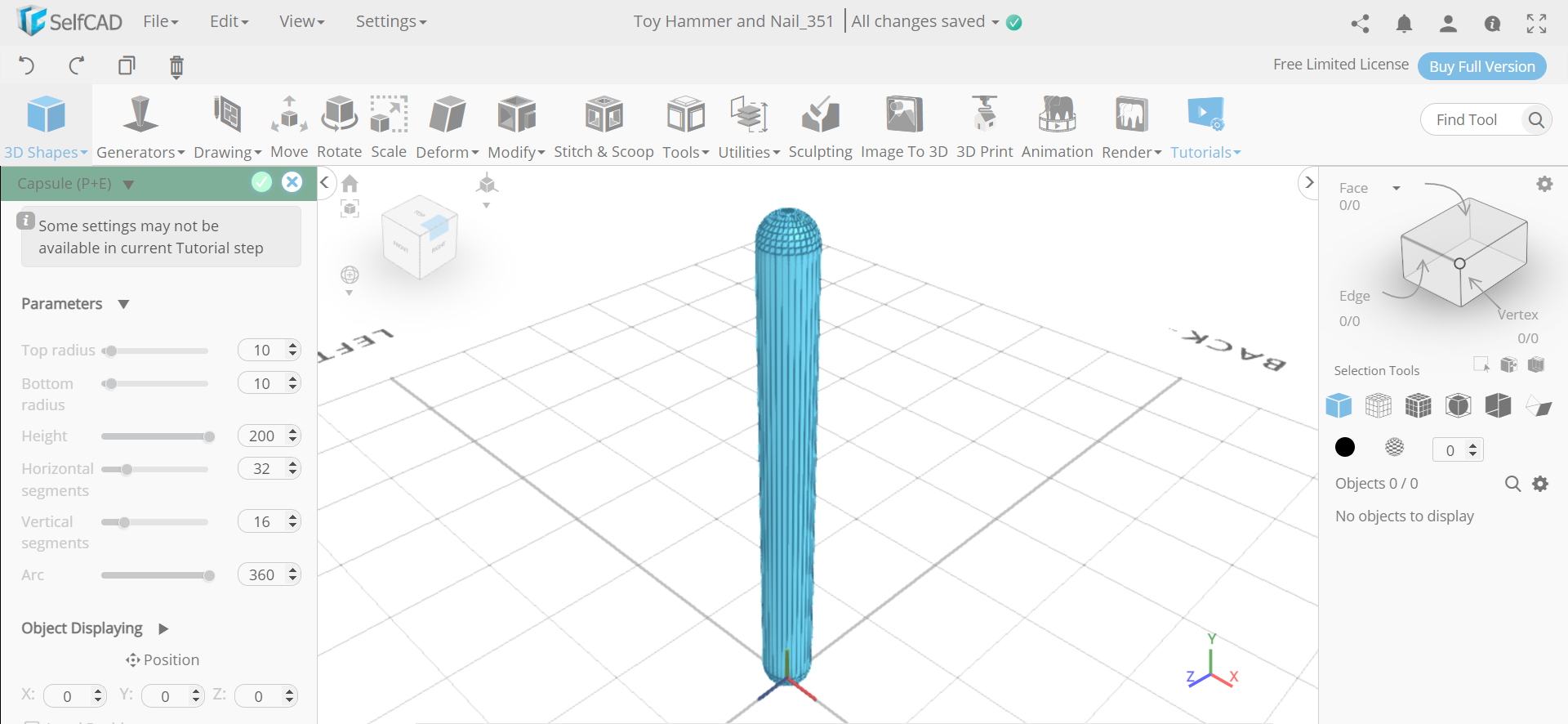Open the Tools dropdown
The width and height of the screenshot is (1568, 724).
686,127
